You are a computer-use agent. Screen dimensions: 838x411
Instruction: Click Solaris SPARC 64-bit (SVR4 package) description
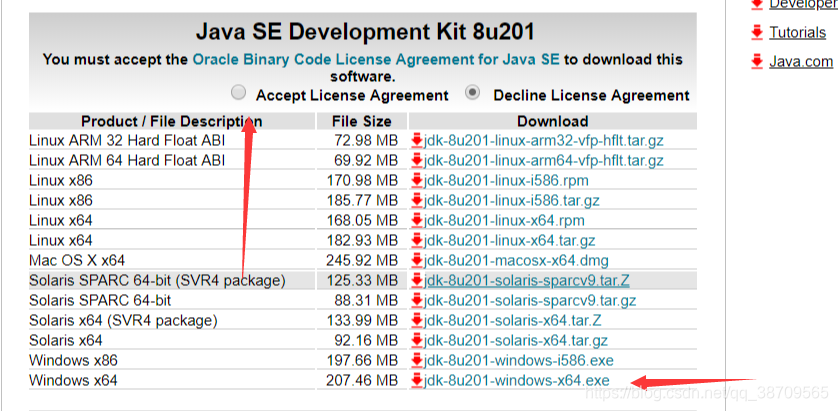pyautogui.click(x=157, y=280)
